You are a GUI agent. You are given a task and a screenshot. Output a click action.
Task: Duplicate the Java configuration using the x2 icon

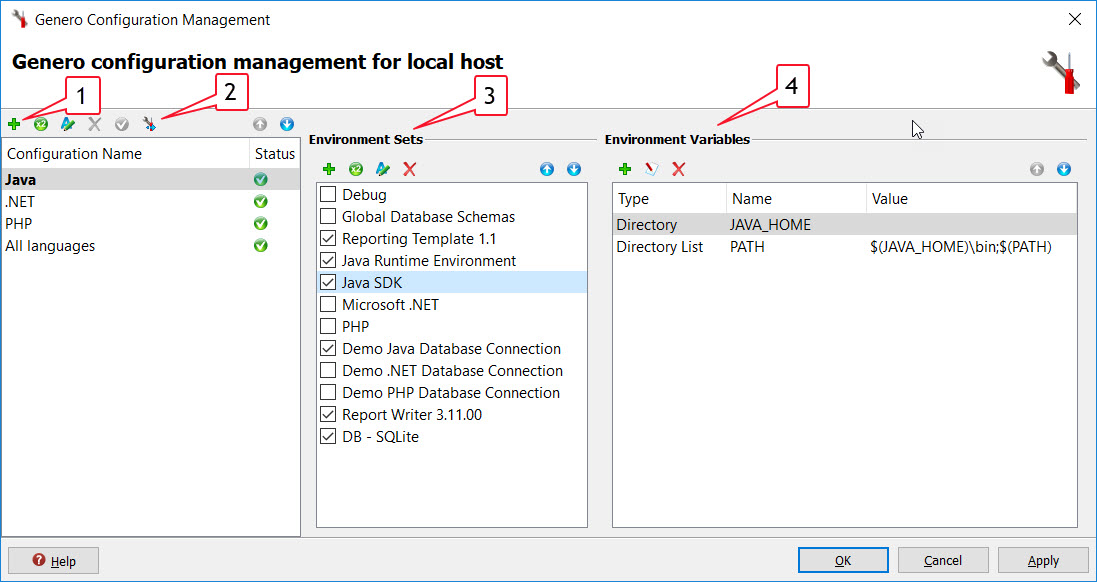[x=40, y=124]
